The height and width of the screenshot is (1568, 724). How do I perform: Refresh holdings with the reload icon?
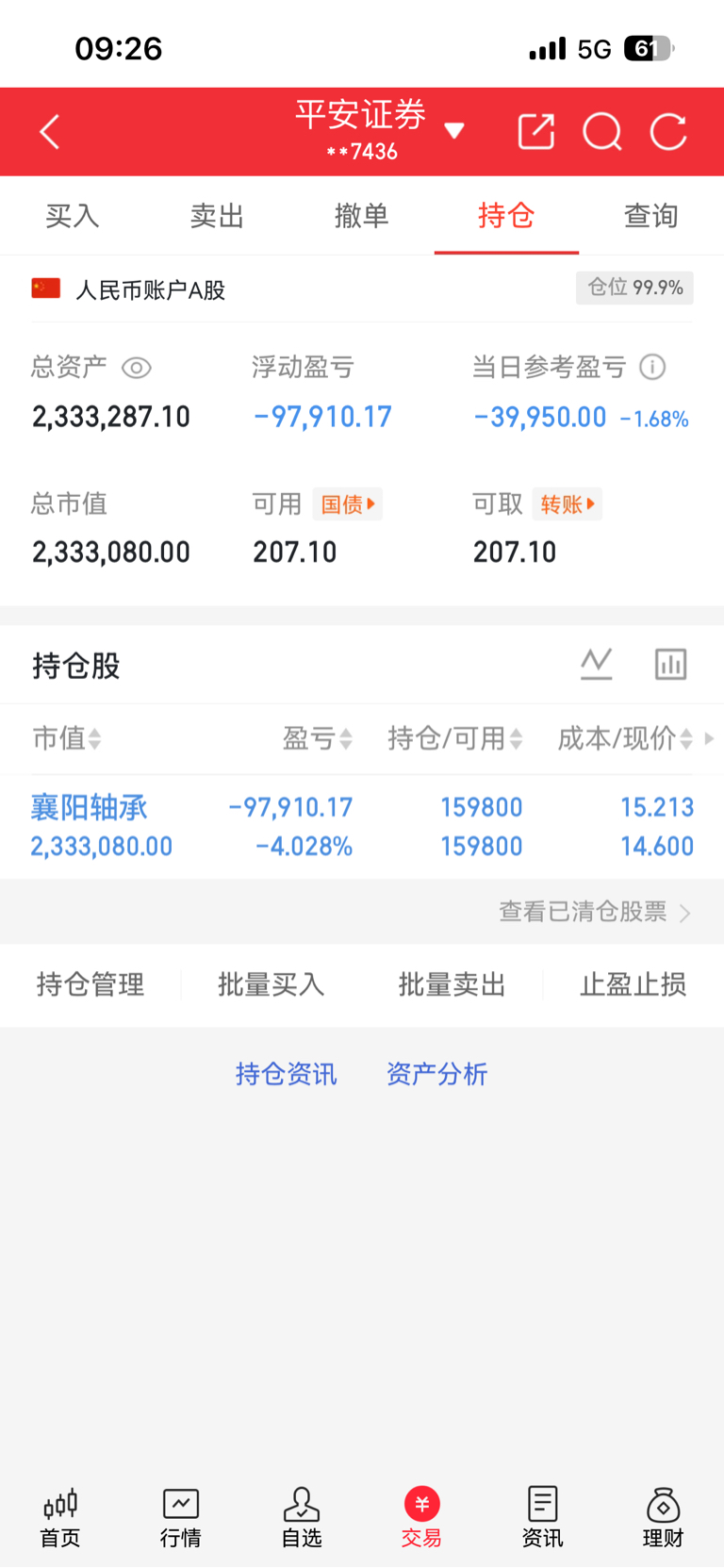pyautogui.click(x=668, y=132)
